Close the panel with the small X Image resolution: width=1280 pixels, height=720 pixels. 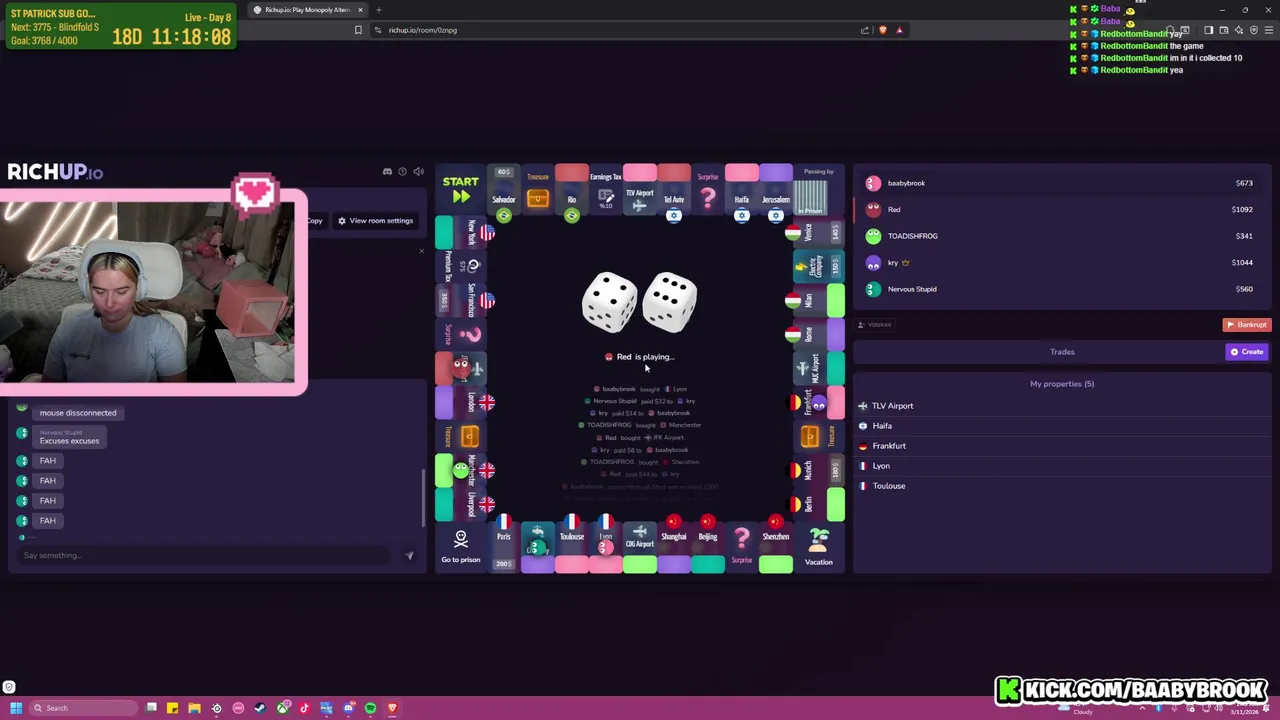421,251
